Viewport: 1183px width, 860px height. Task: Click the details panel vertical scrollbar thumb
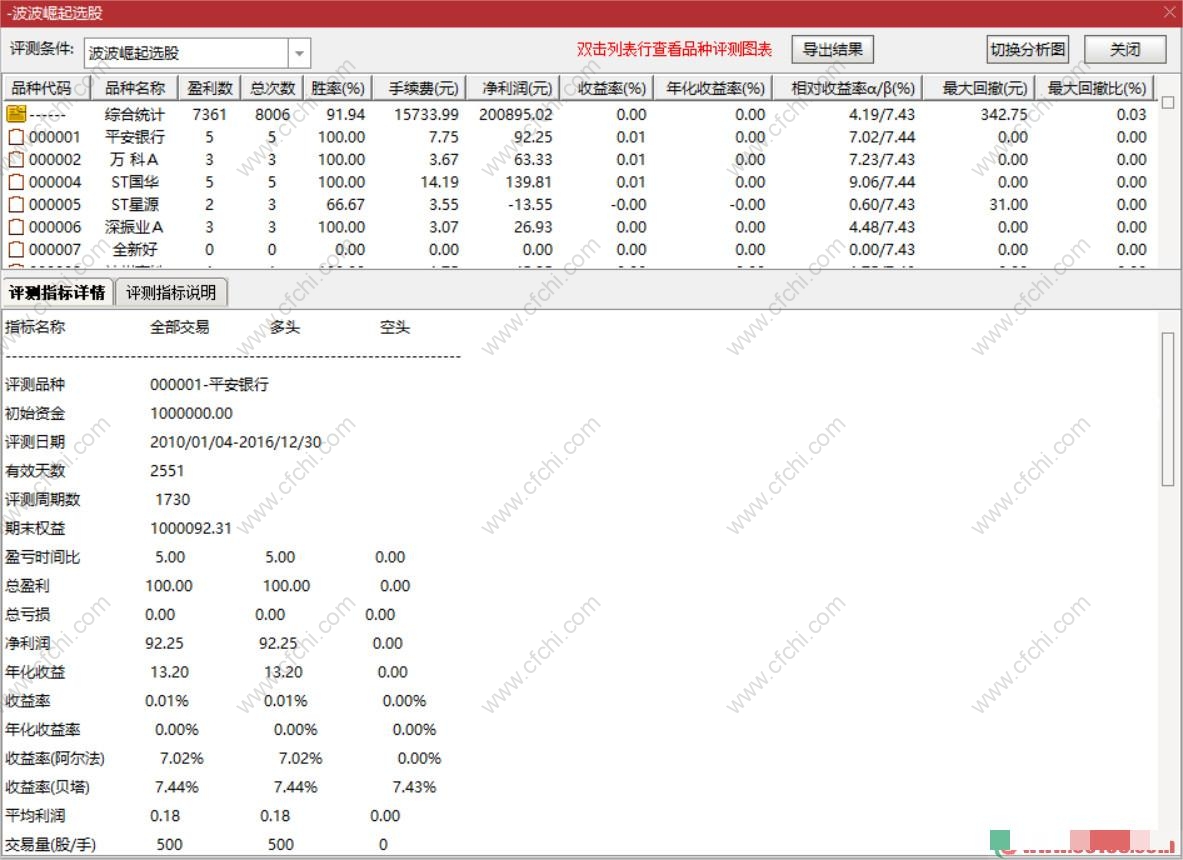[x=1168, y=409]
